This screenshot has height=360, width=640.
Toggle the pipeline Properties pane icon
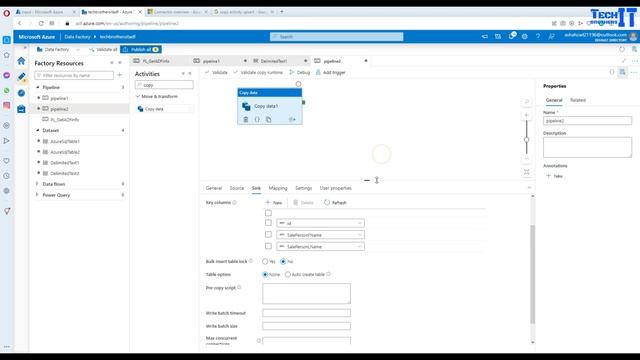pos(622,72)
